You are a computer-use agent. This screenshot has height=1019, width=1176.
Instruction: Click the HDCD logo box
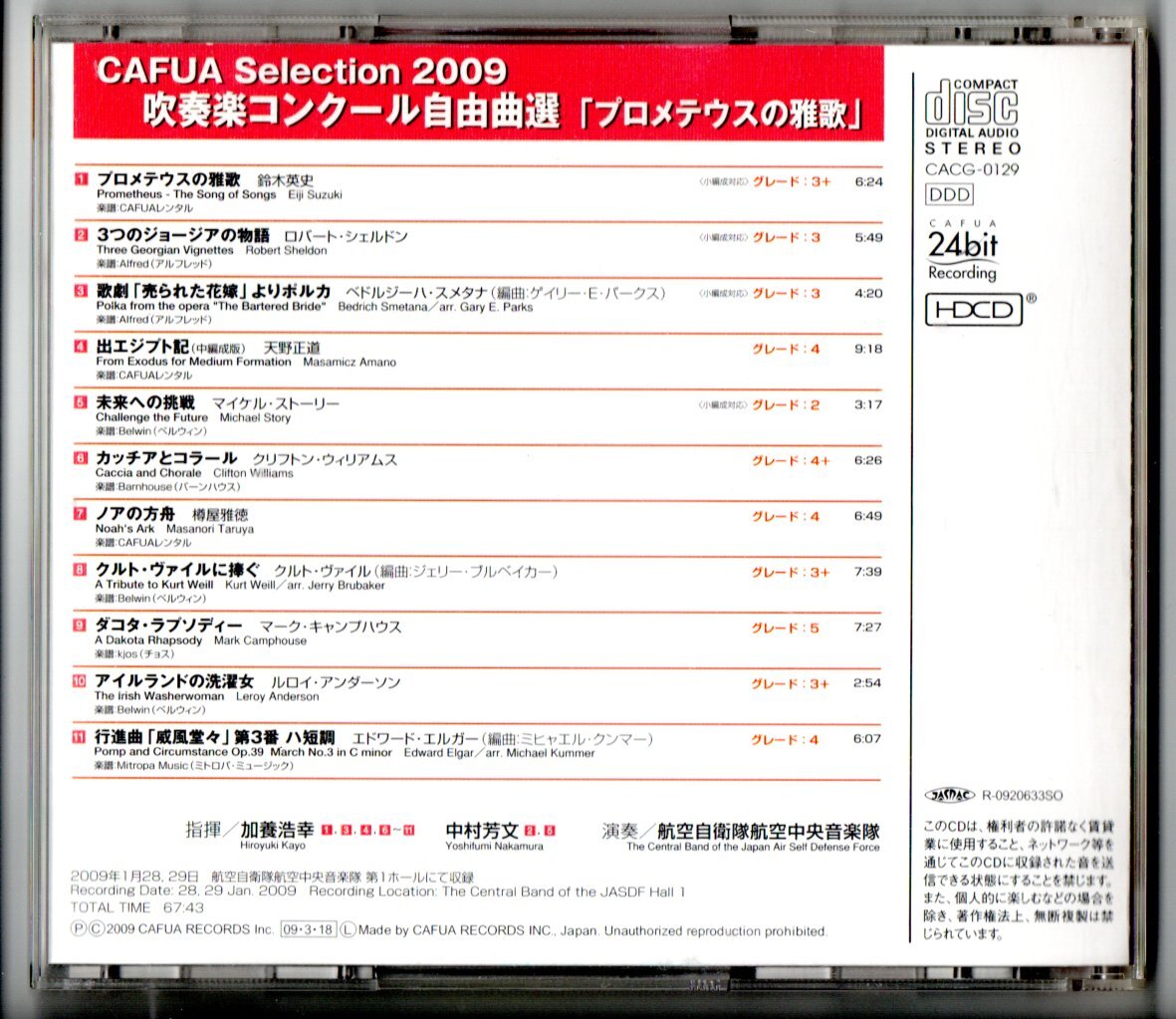click(974, 310)
